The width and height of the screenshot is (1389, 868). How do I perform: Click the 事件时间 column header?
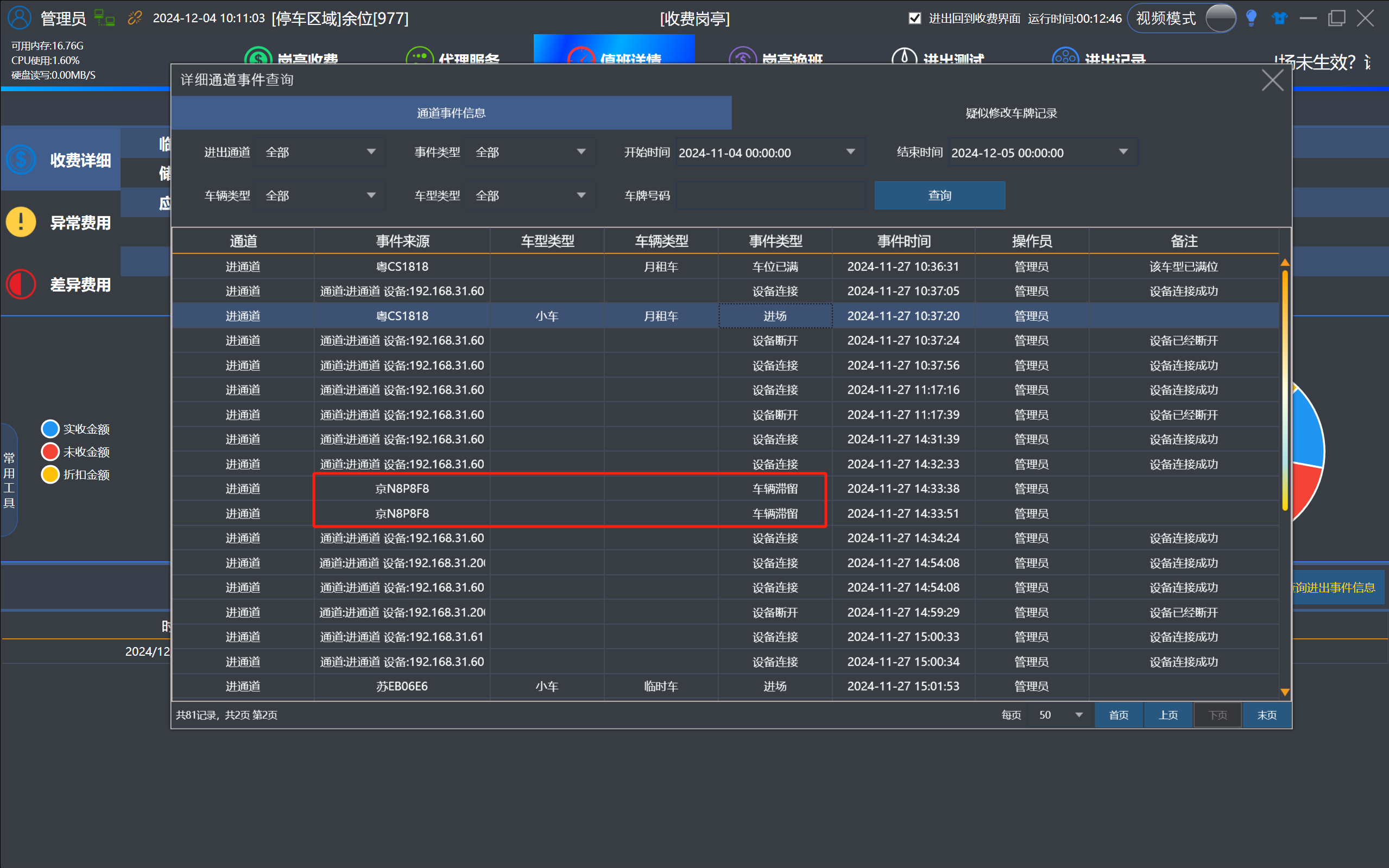tap(903, 241)
